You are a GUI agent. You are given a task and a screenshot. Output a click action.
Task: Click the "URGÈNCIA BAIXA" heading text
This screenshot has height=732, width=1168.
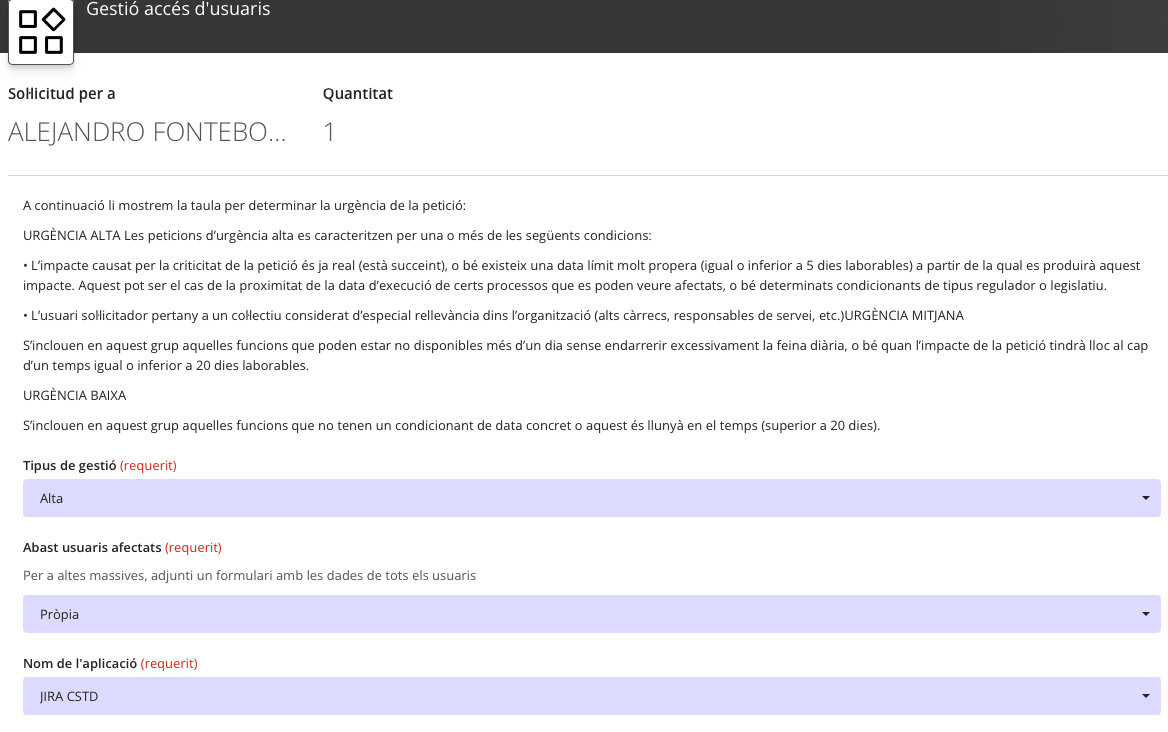pyautogui.click(x=74, y=395)
